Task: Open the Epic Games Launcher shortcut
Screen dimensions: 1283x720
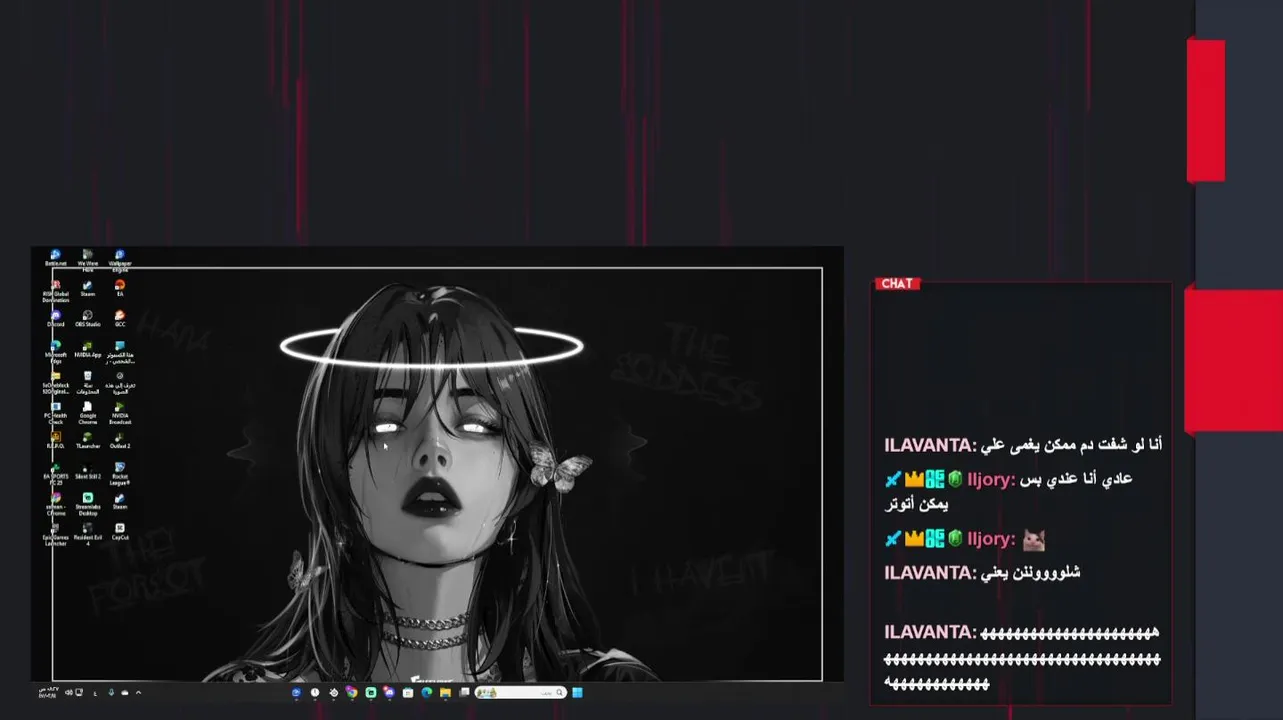Action: [x=55, y=533]
